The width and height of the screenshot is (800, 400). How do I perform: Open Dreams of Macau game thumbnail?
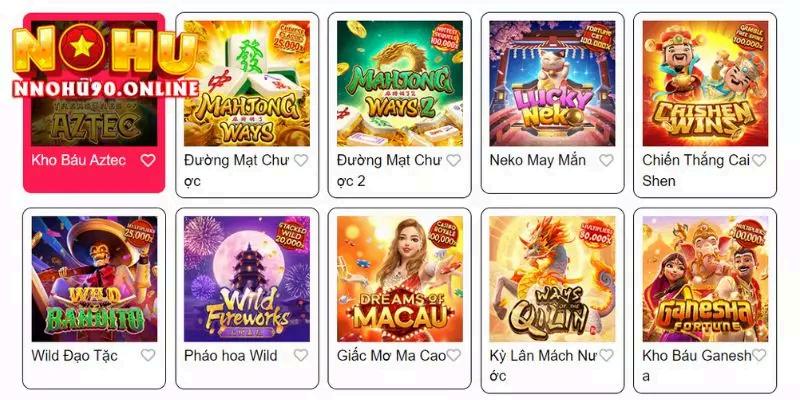click(x=399, y=279)
